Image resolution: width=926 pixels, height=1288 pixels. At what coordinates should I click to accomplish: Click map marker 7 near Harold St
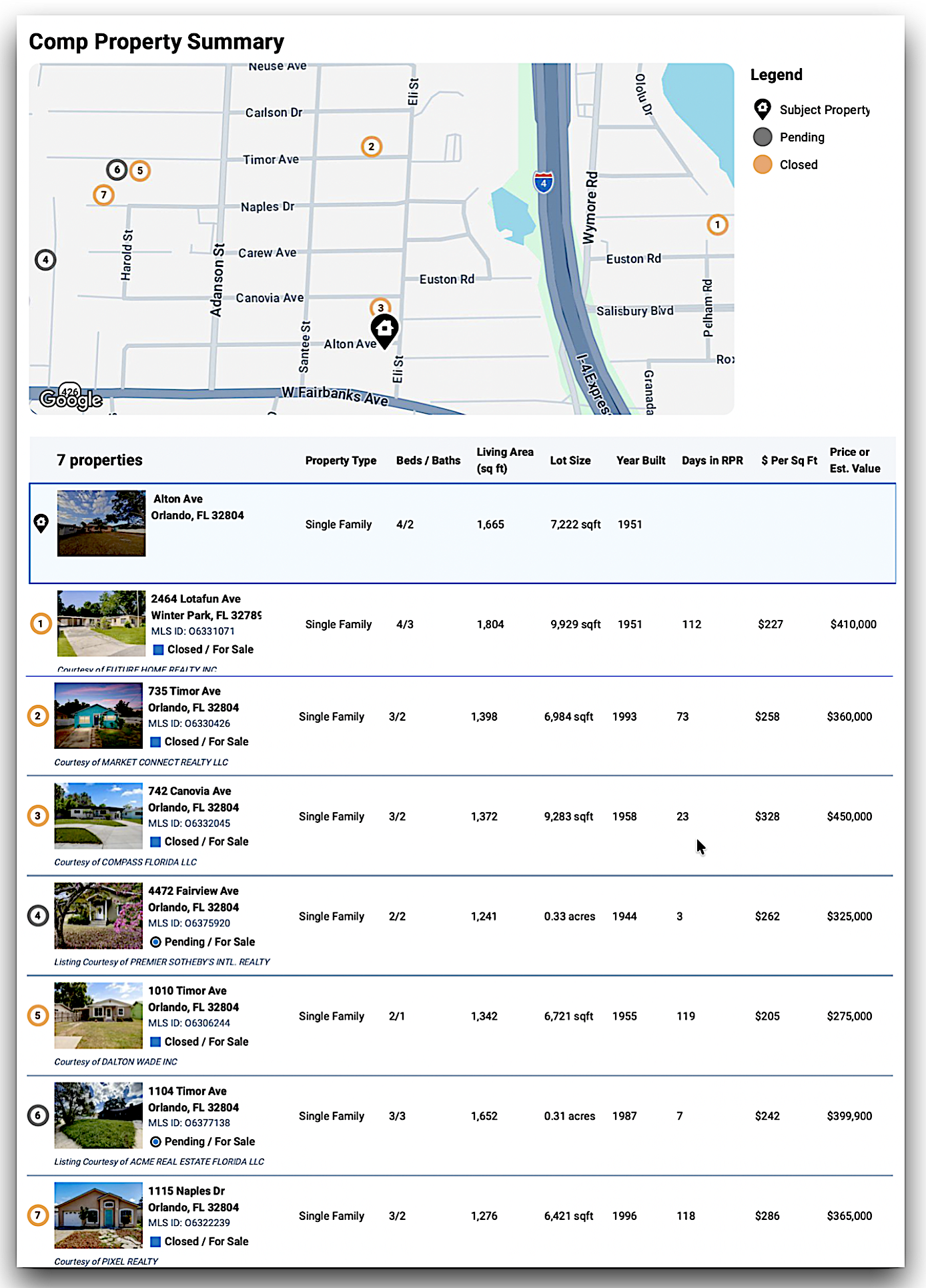(103, 195)
